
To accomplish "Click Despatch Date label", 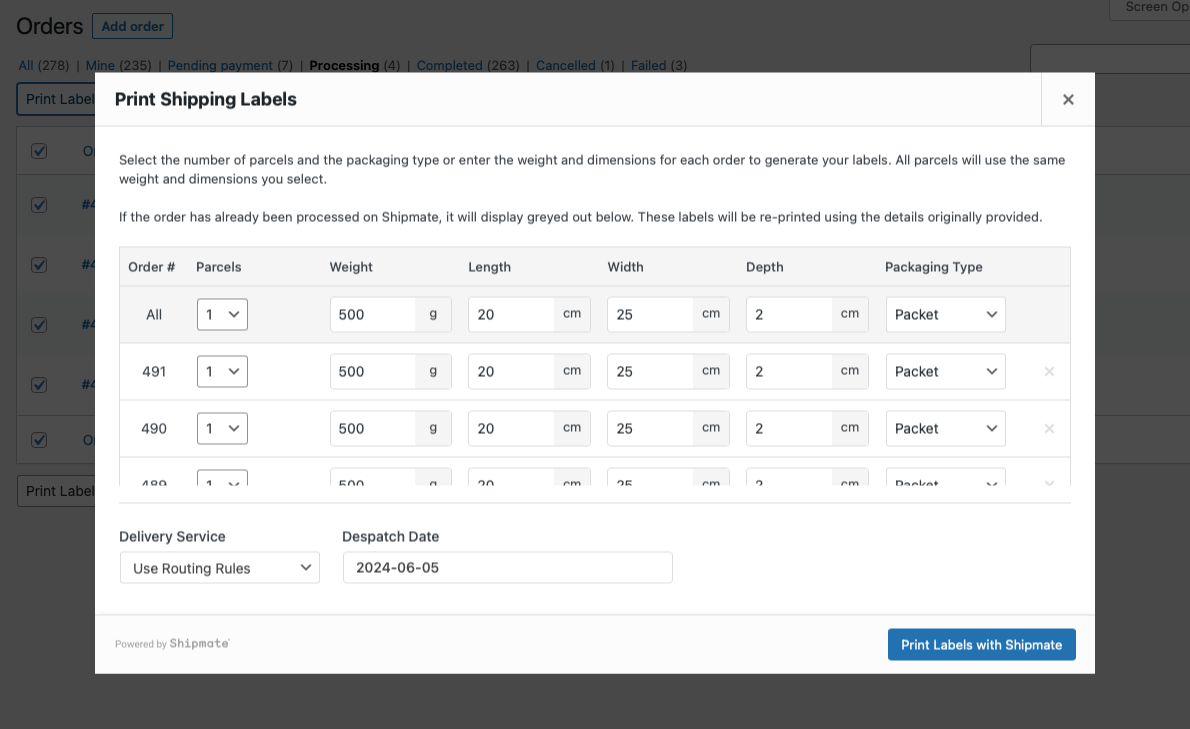I will (x=391, y=536).
